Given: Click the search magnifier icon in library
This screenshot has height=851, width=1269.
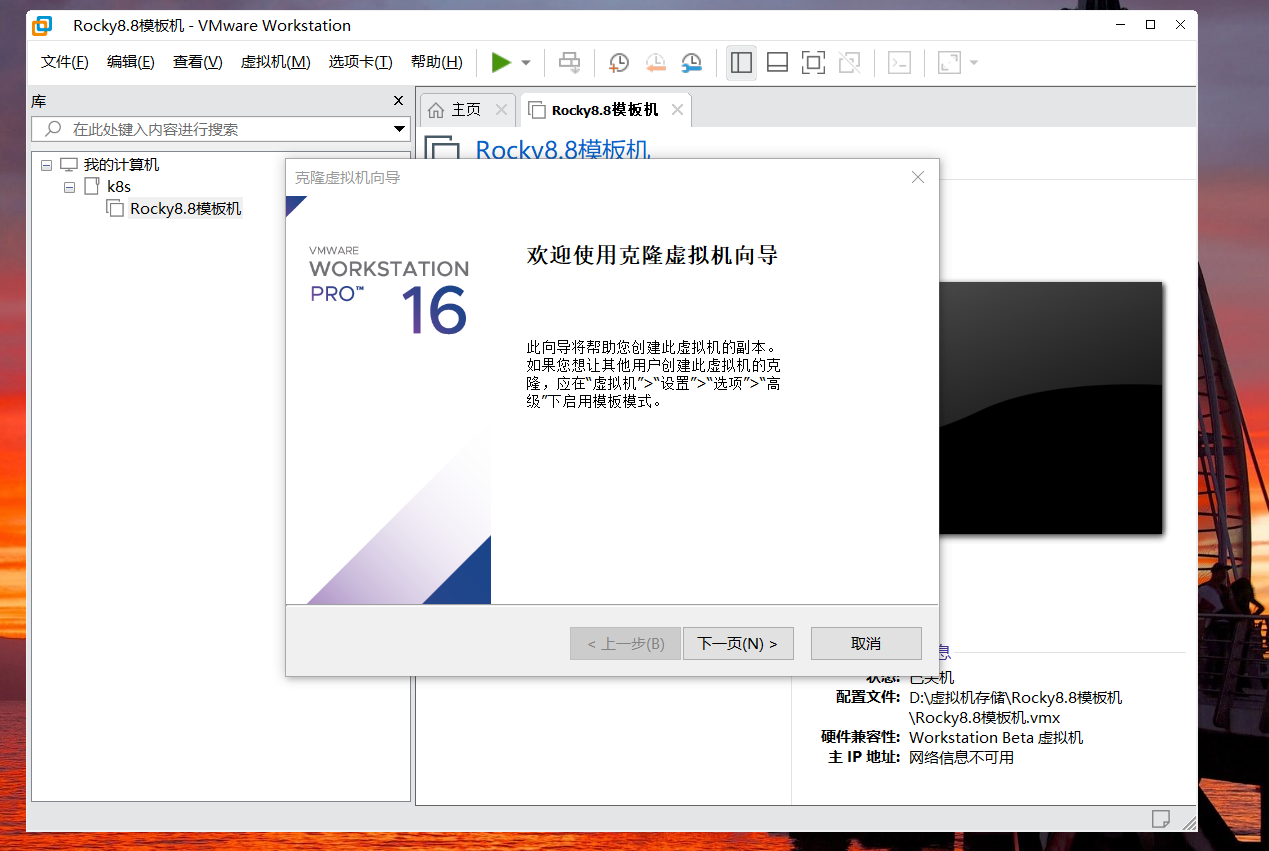Looking at the screenshot, I should (53, 129).
